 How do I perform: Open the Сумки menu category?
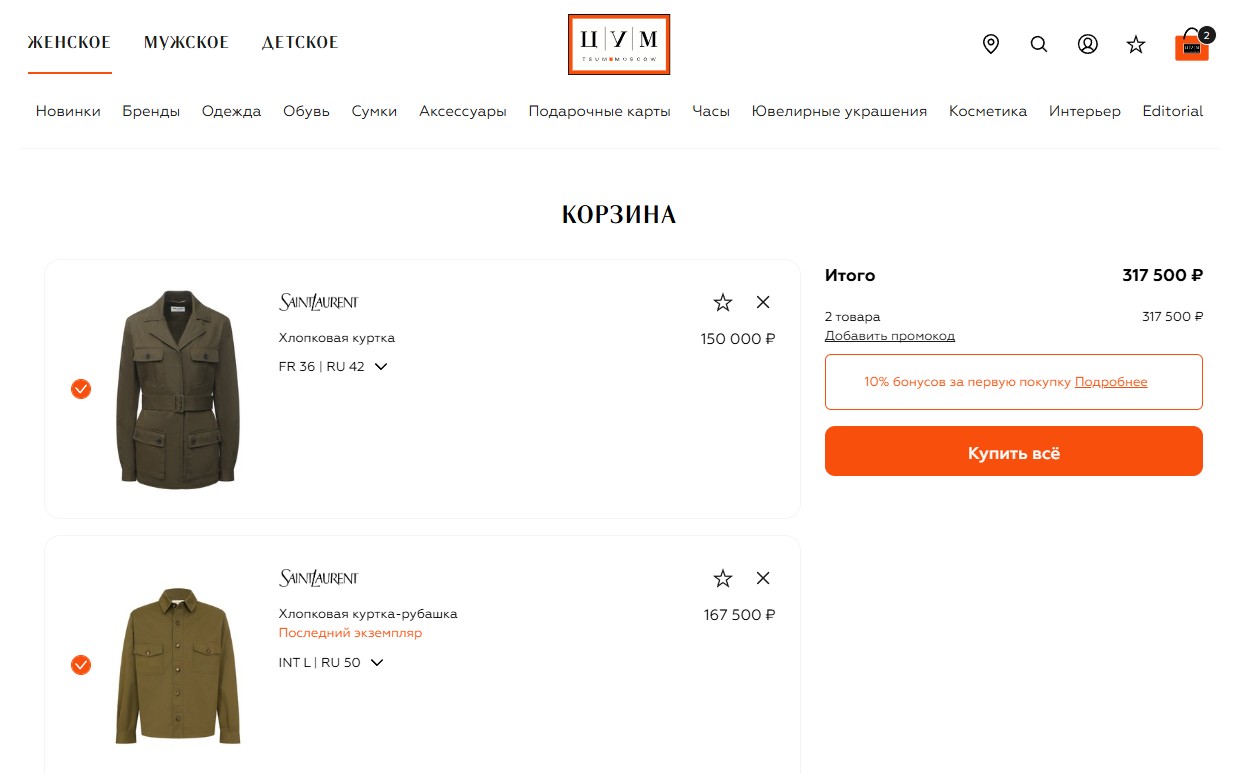click(x=374, y=111)
